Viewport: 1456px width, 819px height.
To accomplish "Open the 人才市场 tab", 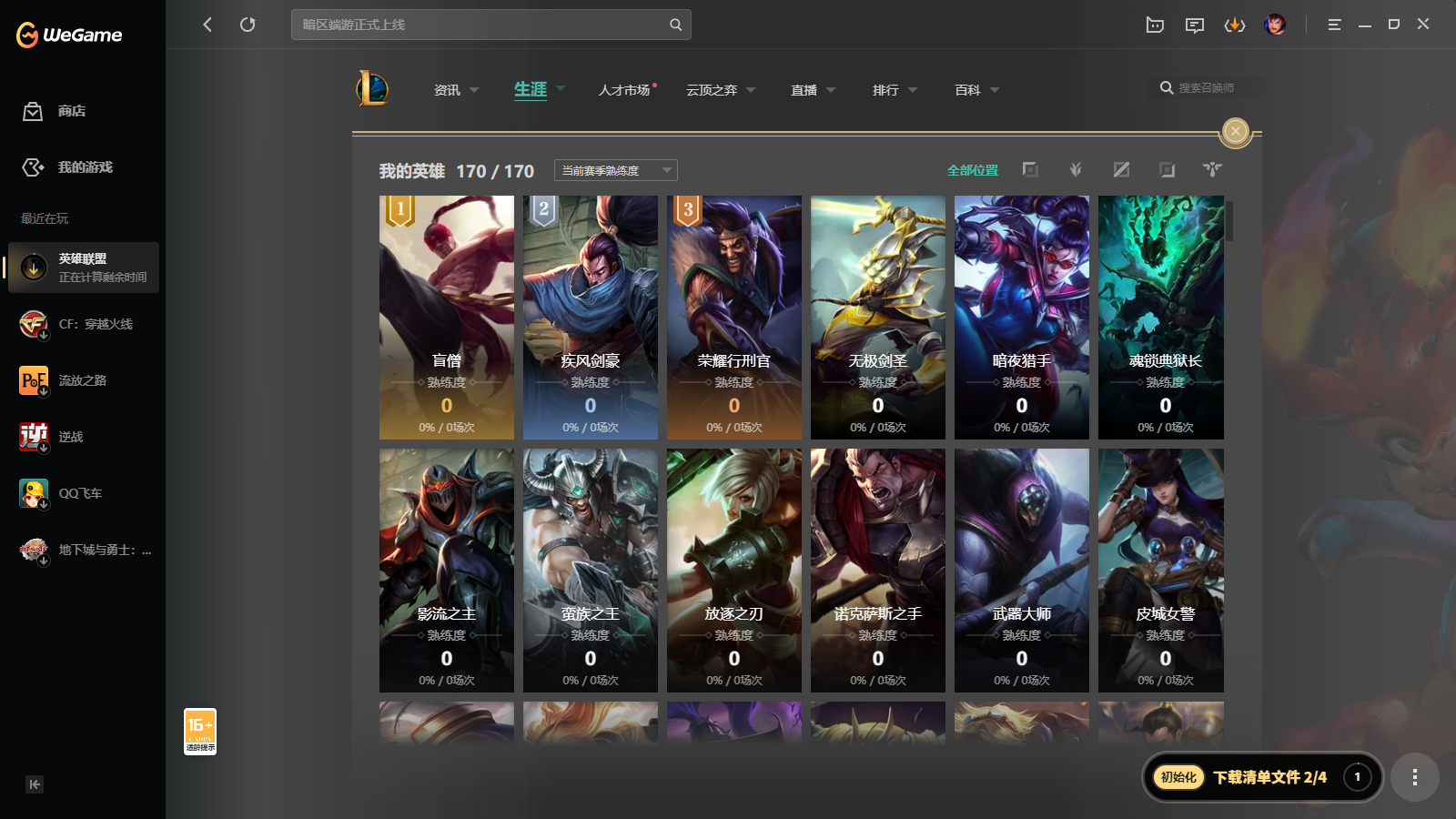I will pos(626,90).
